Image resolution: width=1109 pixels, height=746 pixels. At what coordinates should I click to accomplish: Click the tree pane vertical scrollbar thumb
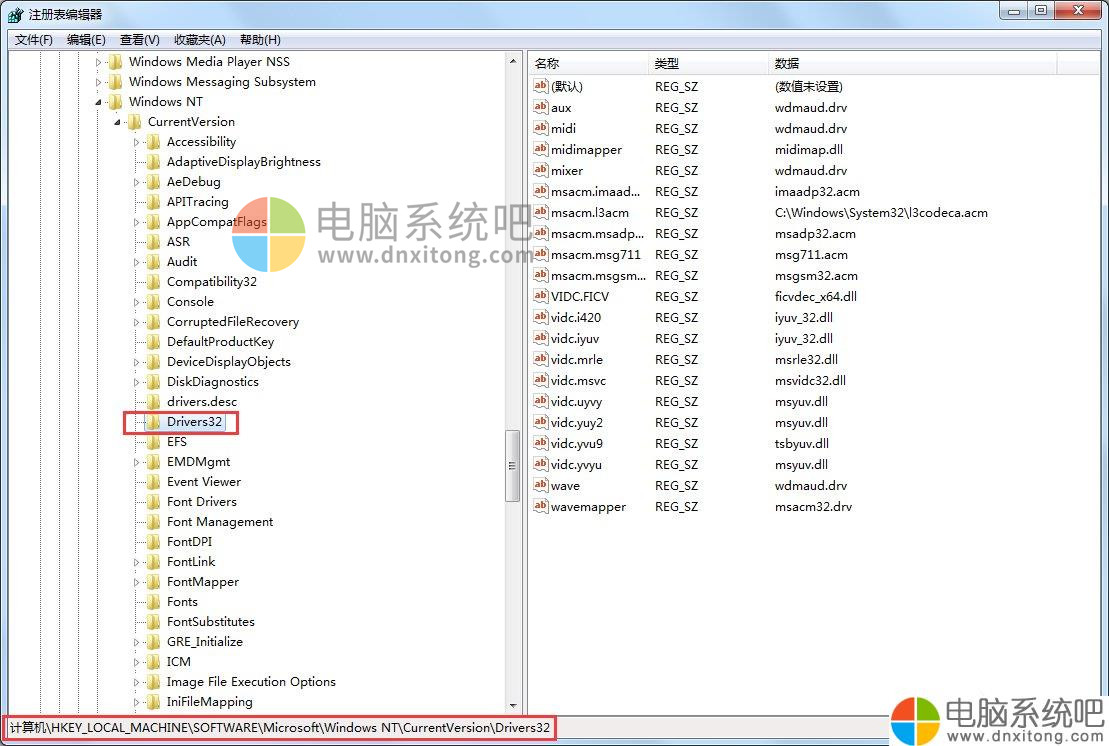point(513,465)
